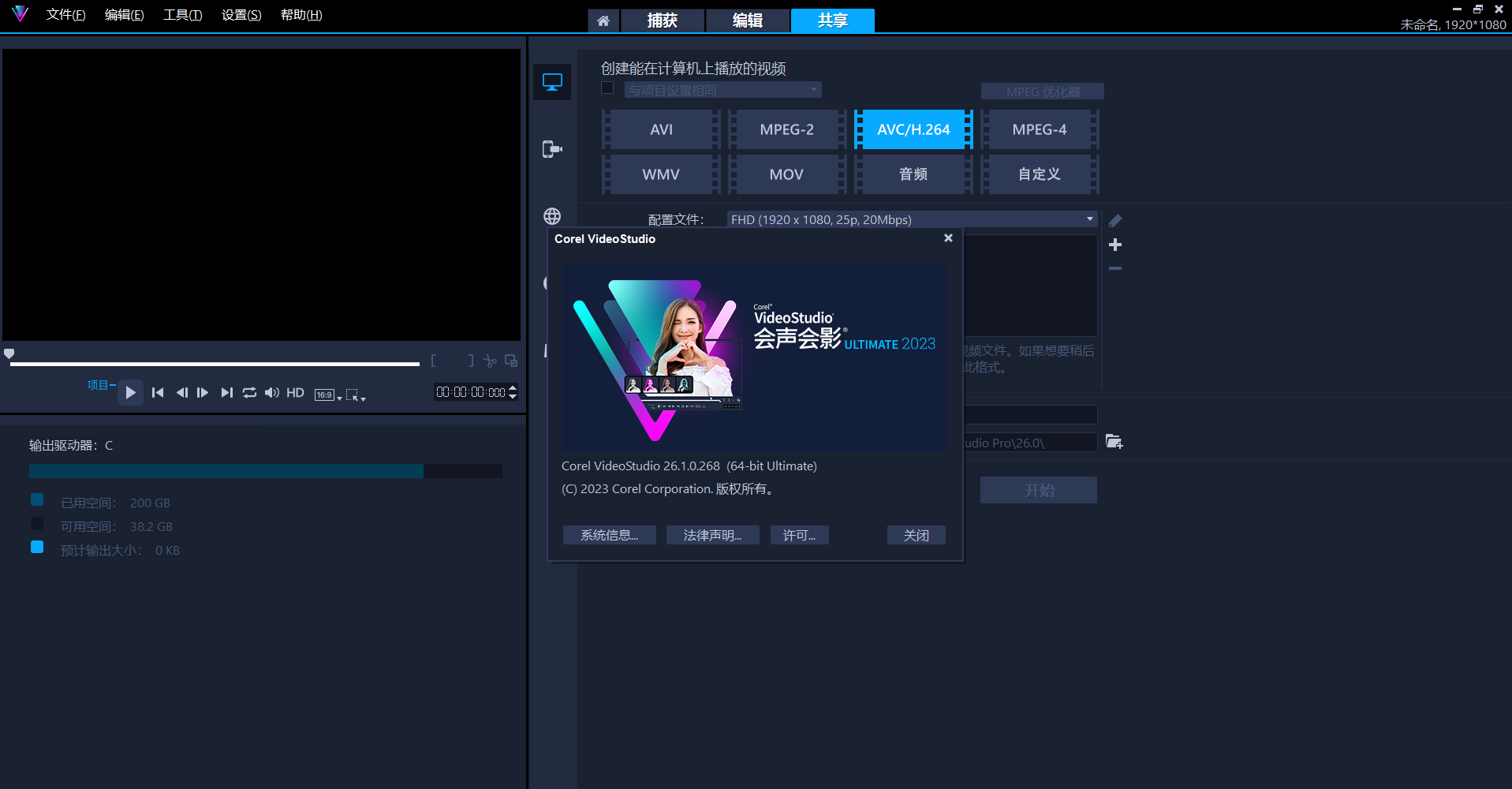Open the 16:9 aspect ratio dropdown
1512x789 pixels.
point(328,394)
